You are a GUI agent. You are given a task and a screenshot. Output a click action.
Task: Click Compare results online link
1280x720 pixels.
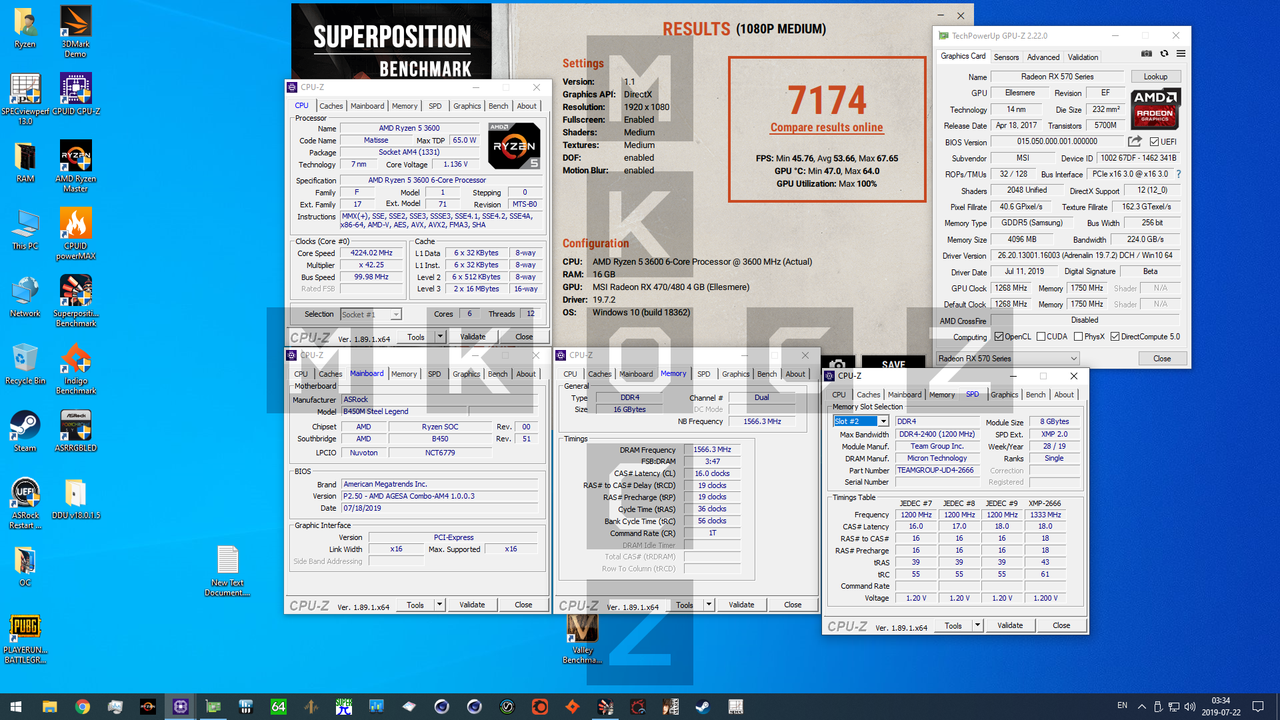click(x=826, y=127)
